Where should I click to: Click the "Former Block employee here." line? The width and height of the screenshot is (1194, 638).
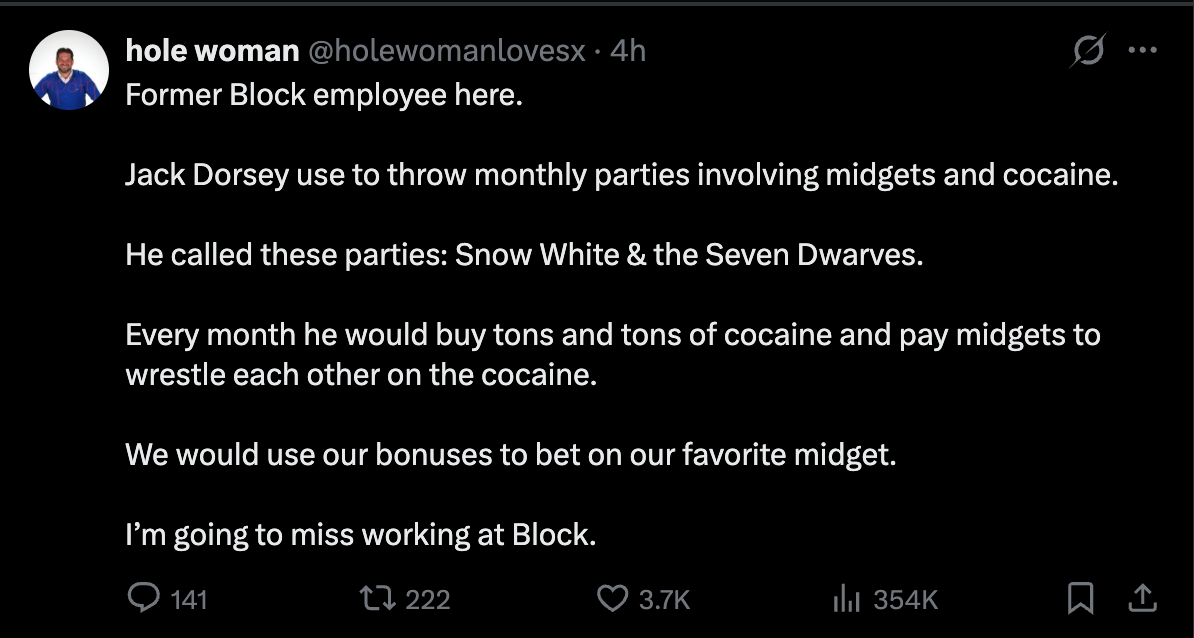click(x=324, y=97)
